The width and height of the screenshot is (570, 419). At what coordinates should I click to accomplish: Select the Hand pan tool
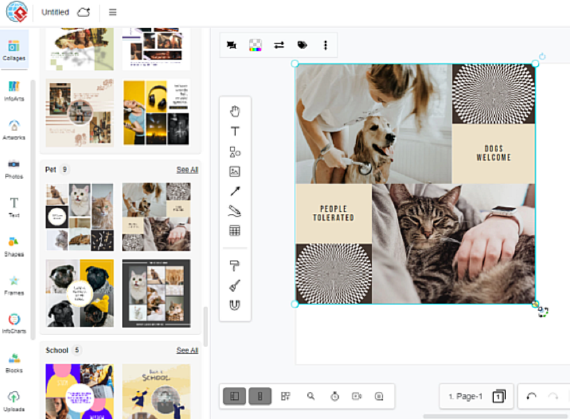[x=235, y=111]
